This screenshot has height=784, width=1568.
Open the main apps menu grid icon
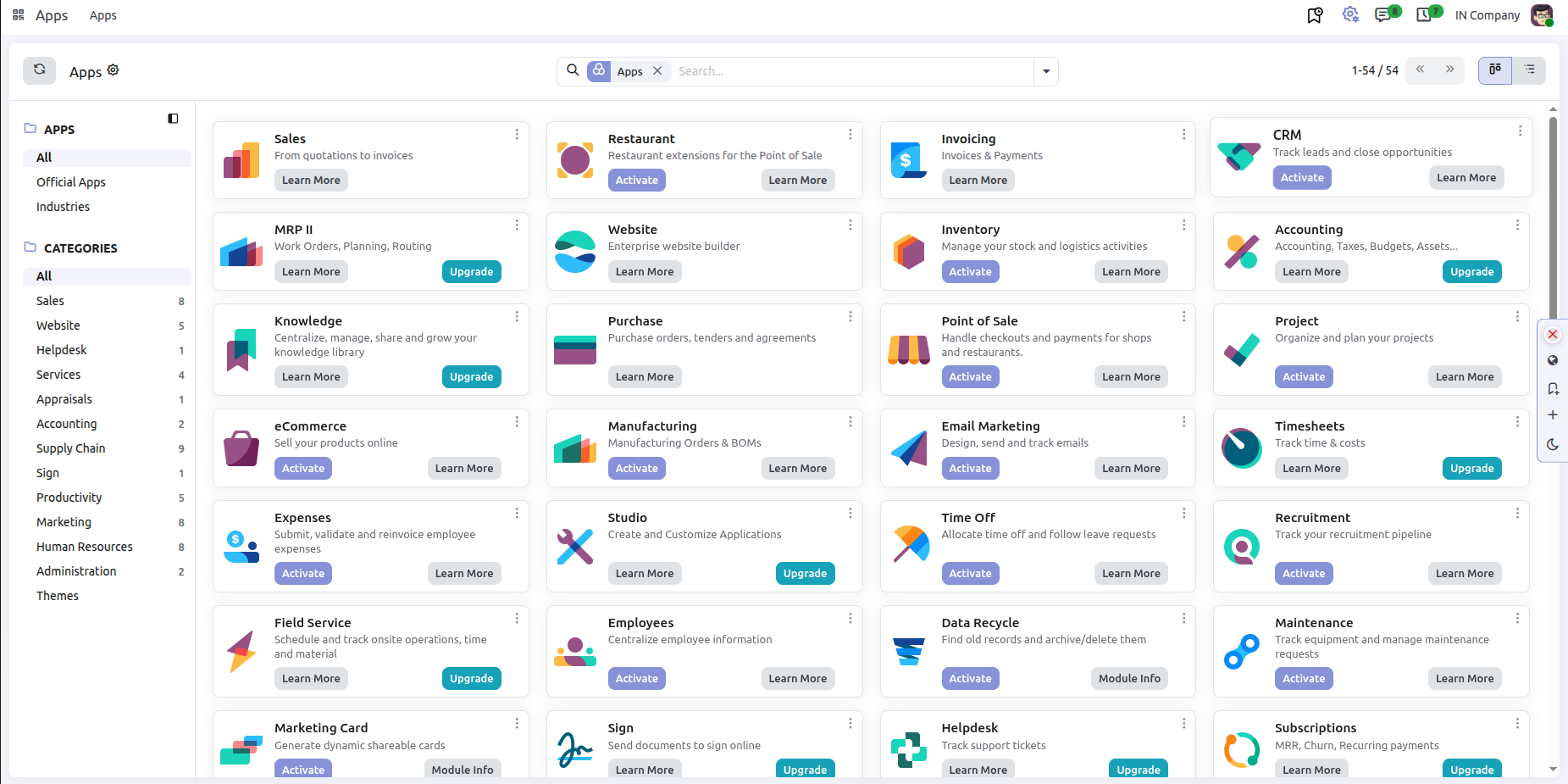[18, 15]
